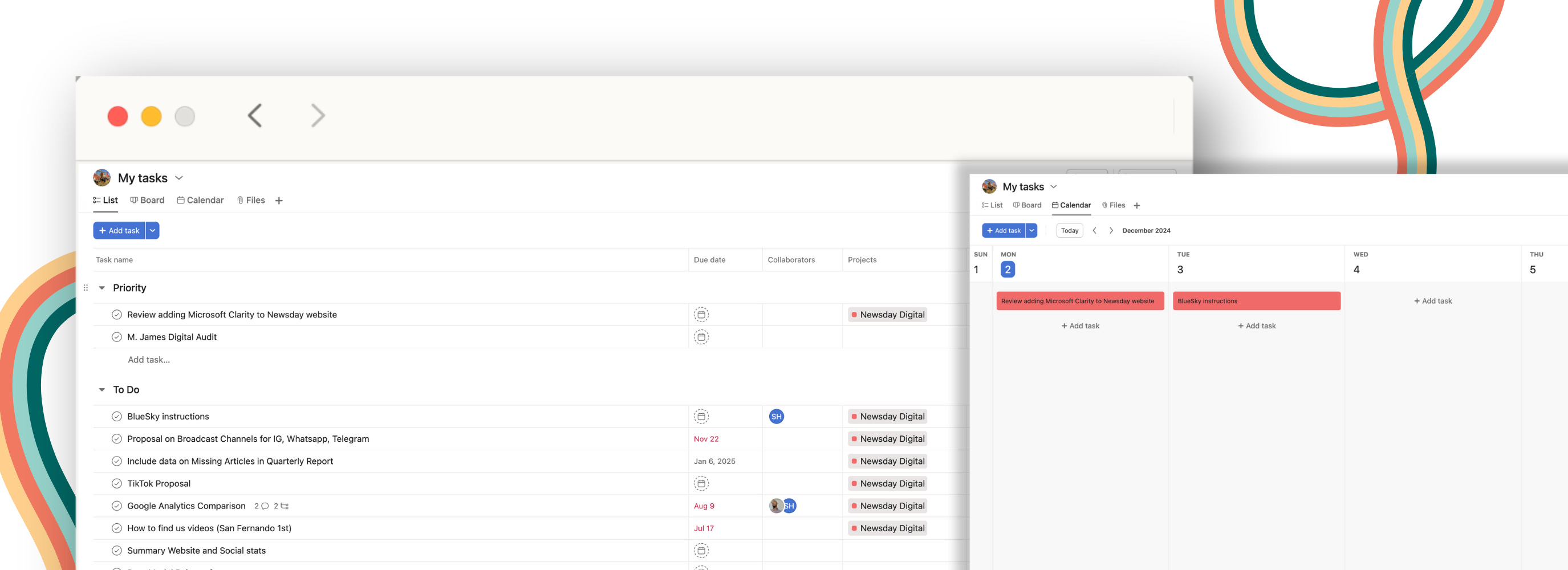
Task: Open collaborator avatars on Google Analytics Comparison
Action: point(782,506)
